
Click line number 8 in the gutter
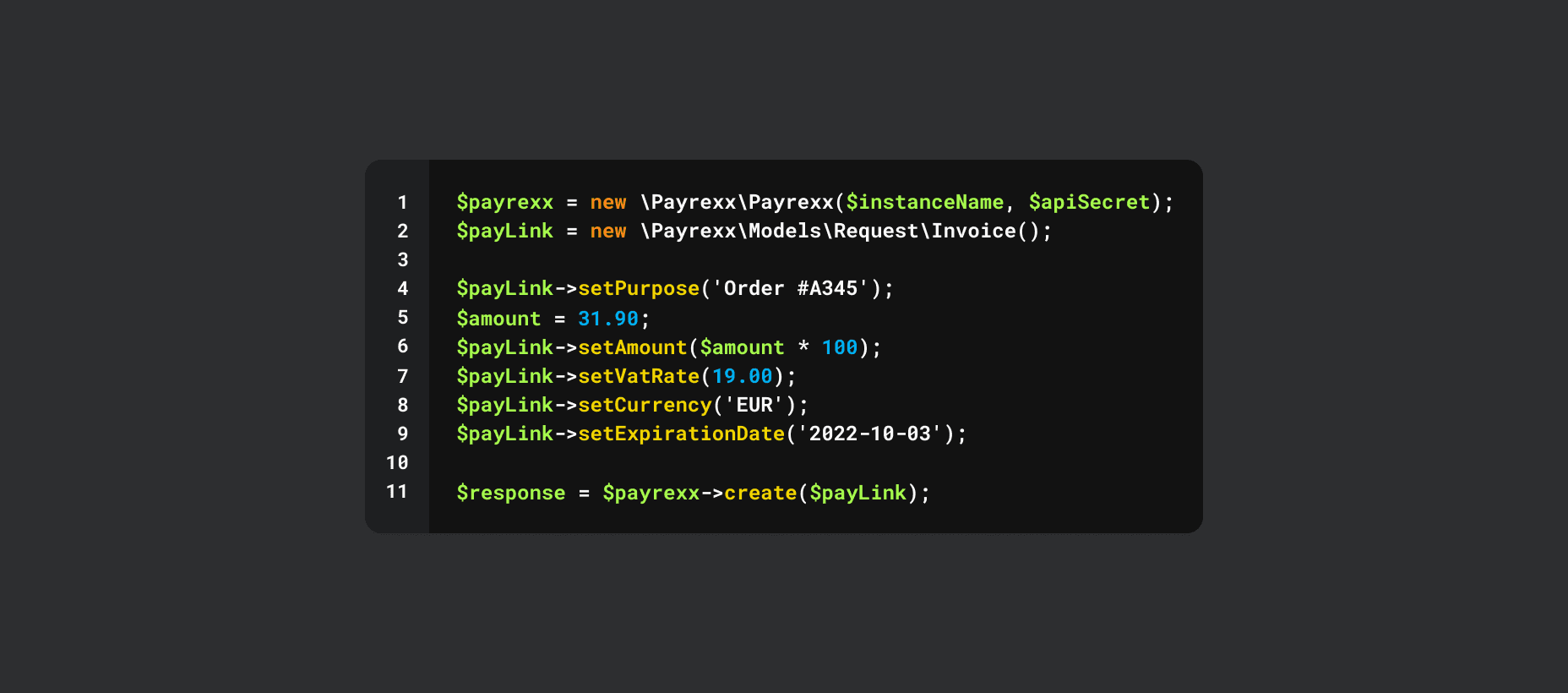pos(403,405)
